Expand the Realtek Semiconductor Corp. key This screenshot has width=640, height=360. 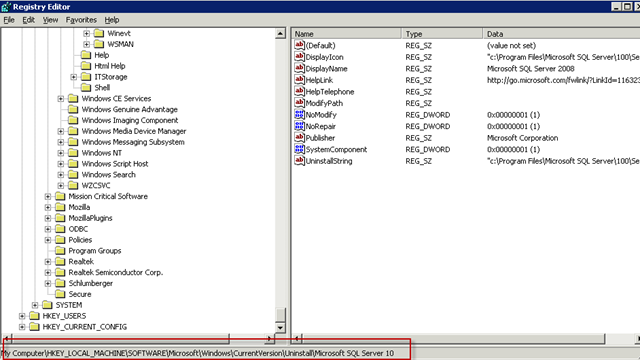coord(47,273)
